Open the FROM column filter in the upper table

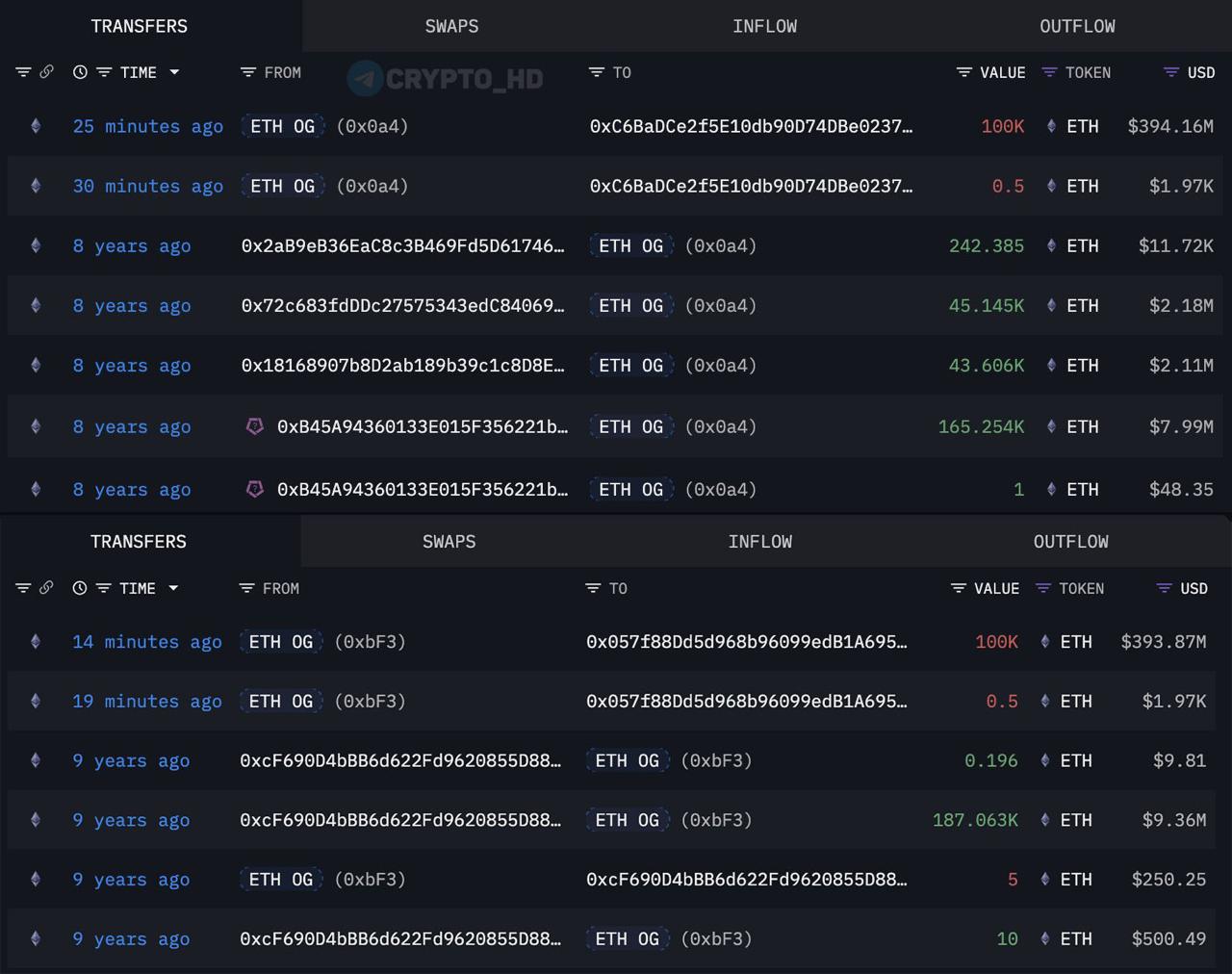248,72
